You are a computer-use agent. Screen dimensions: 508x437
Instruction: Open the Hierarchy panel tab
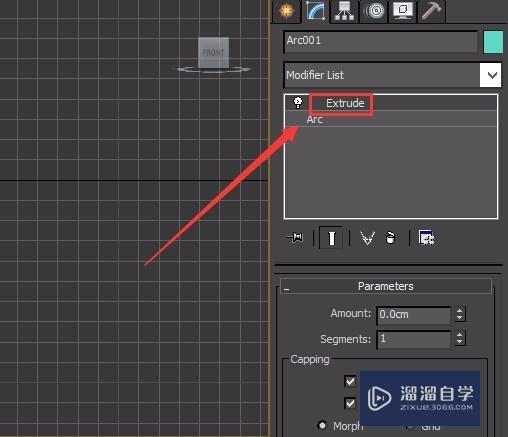[x=344, y=11]
